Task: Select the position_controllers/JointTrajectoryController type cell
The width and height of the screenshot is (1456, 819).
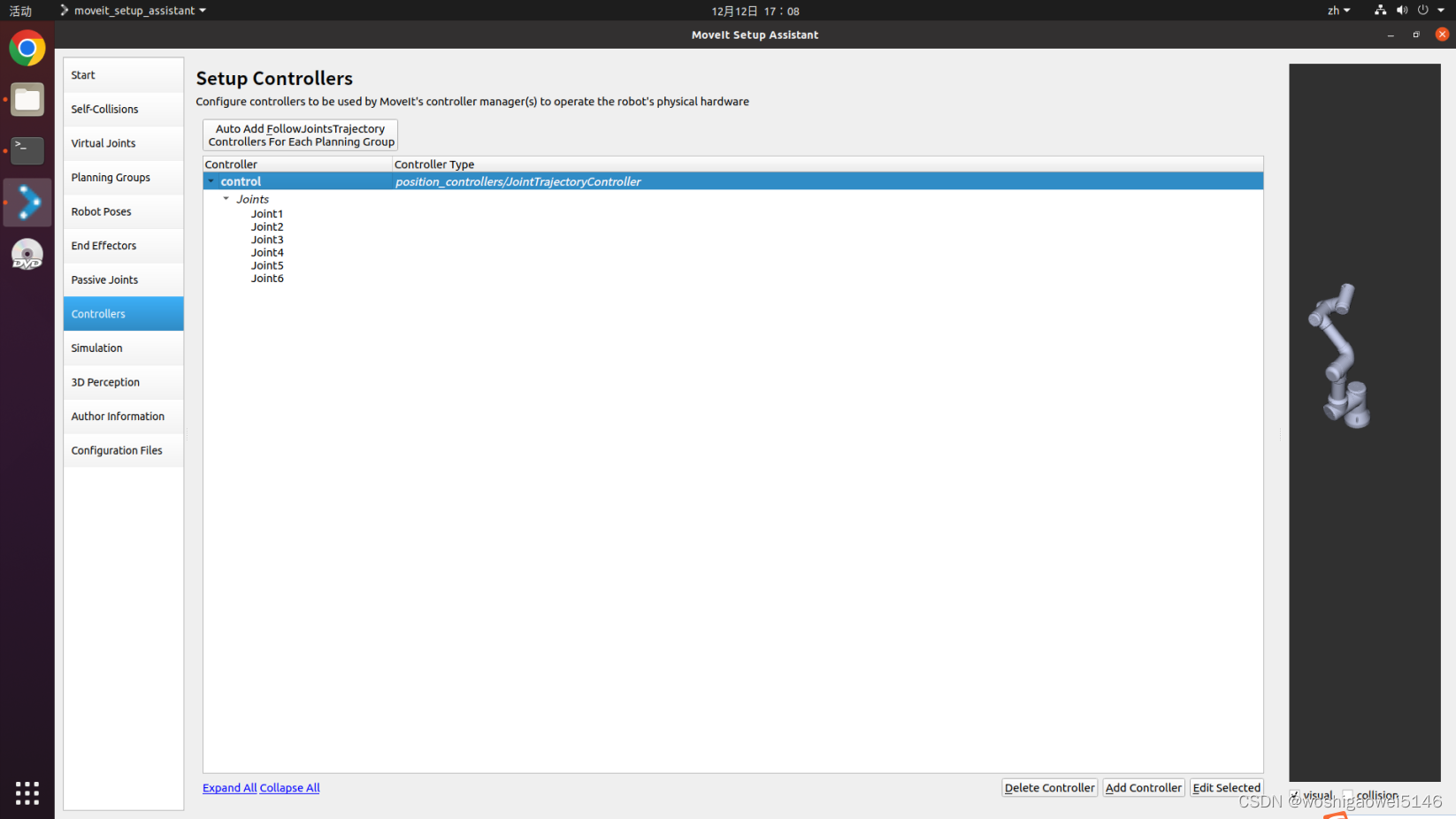Action: (518, 181)
